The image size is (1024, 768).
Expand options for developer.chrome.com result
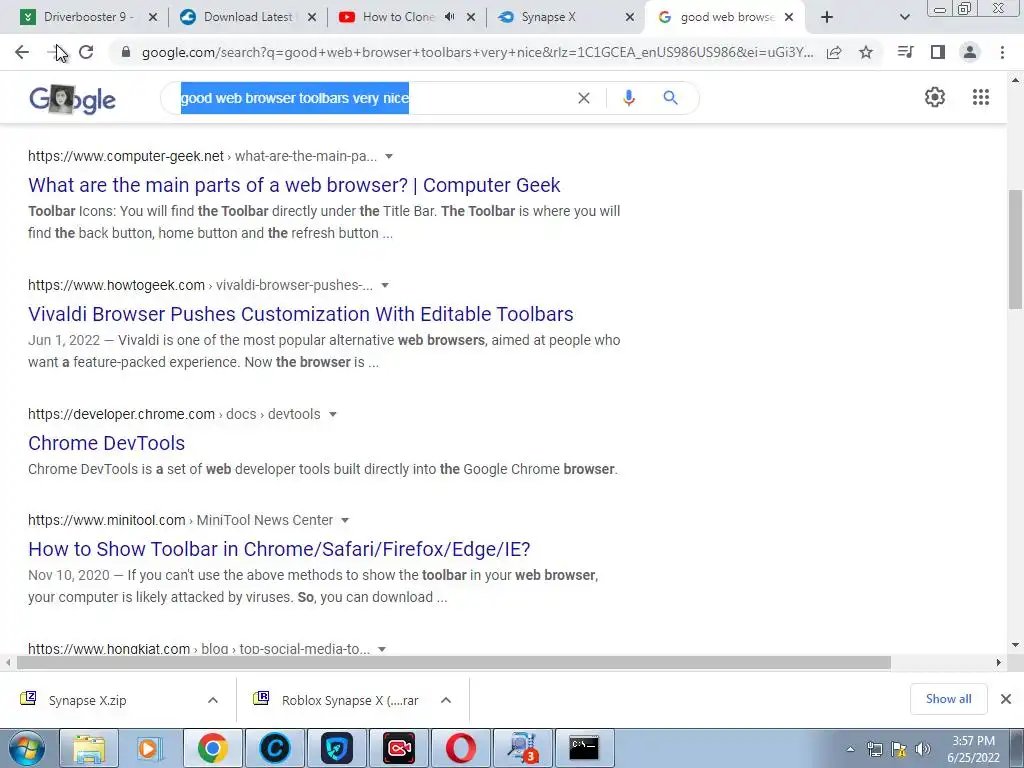[332, 414]
